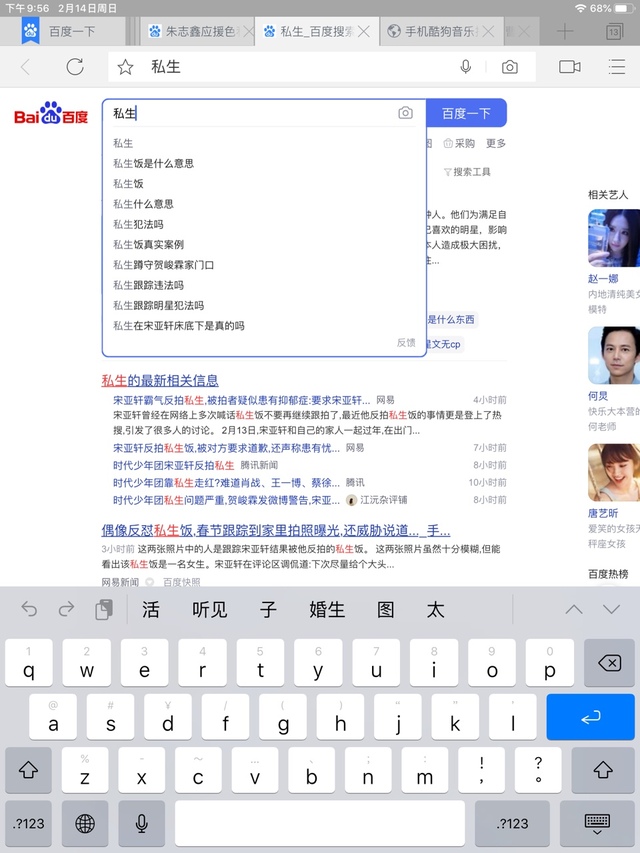
Task: Open 偶像反怼私生饭 result link
Action: [275, 530]
